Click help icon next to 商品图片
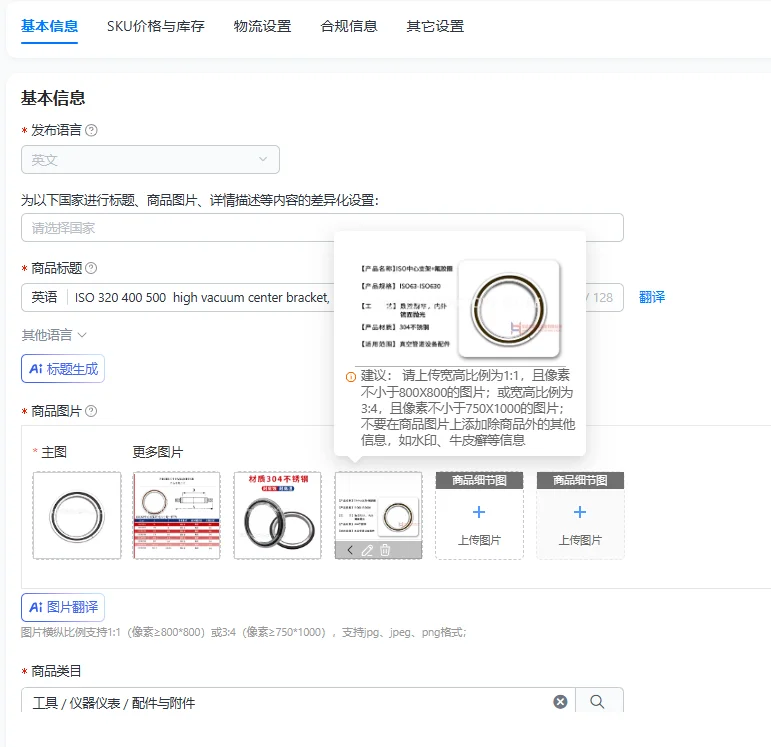Viewport: 771px width, 747px height. [91, 411]
